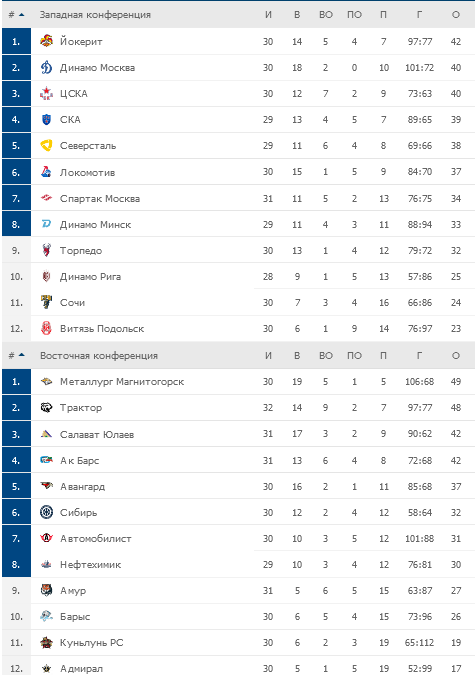This screenshot has height=675, width=475.
Task: Click the Локомотив team logo
Action: point(47,172)
